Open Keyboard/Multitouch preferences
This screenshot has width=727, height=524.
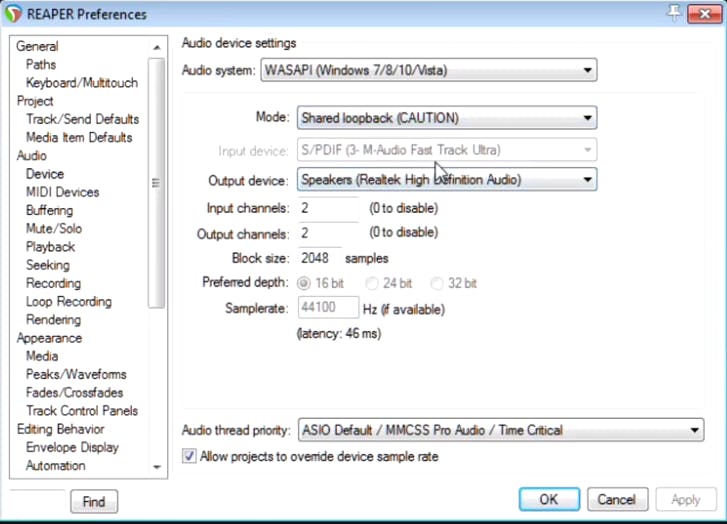coord(82,83)
